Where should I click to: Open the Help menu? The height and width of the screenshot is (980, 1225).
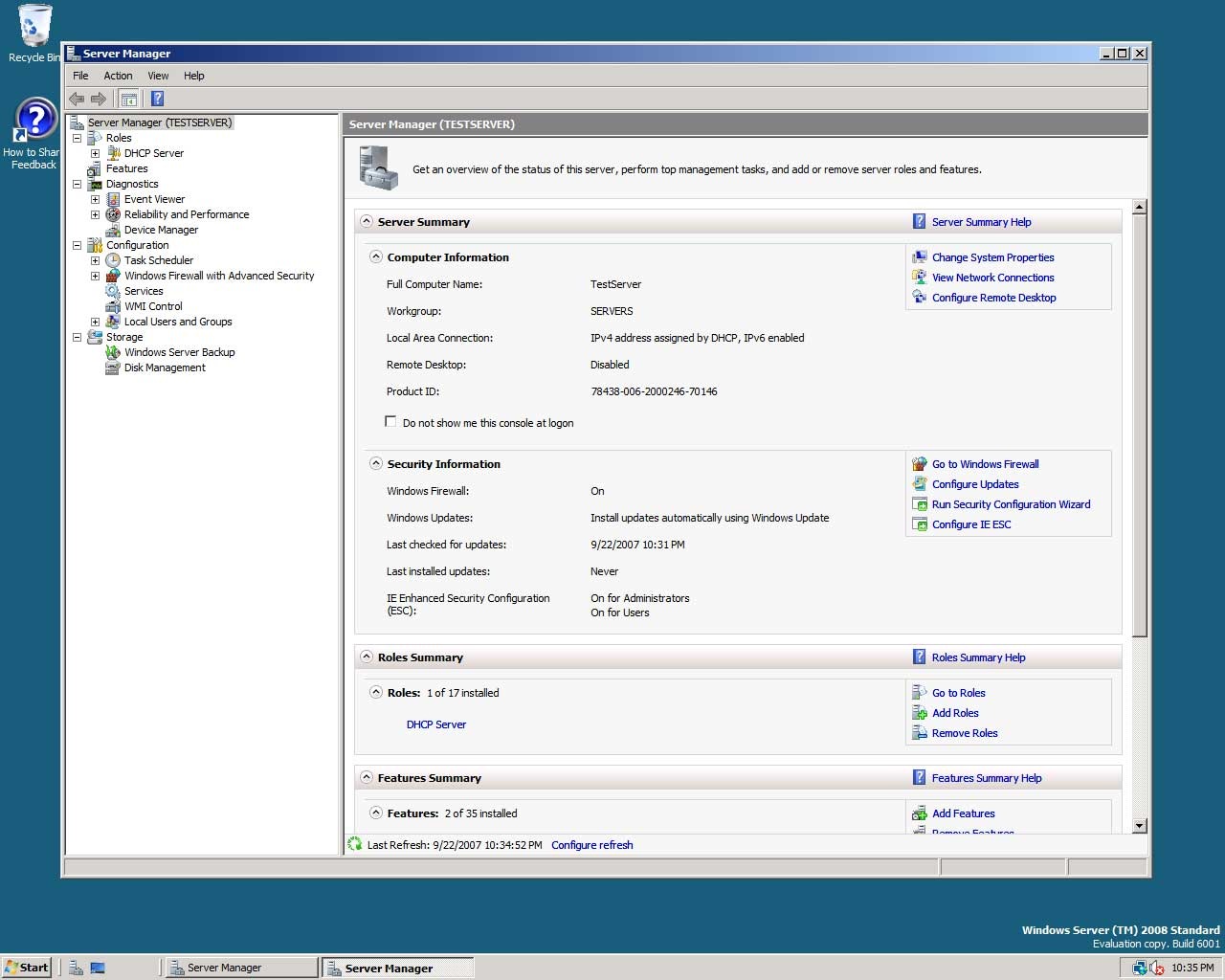click(194, 76)
